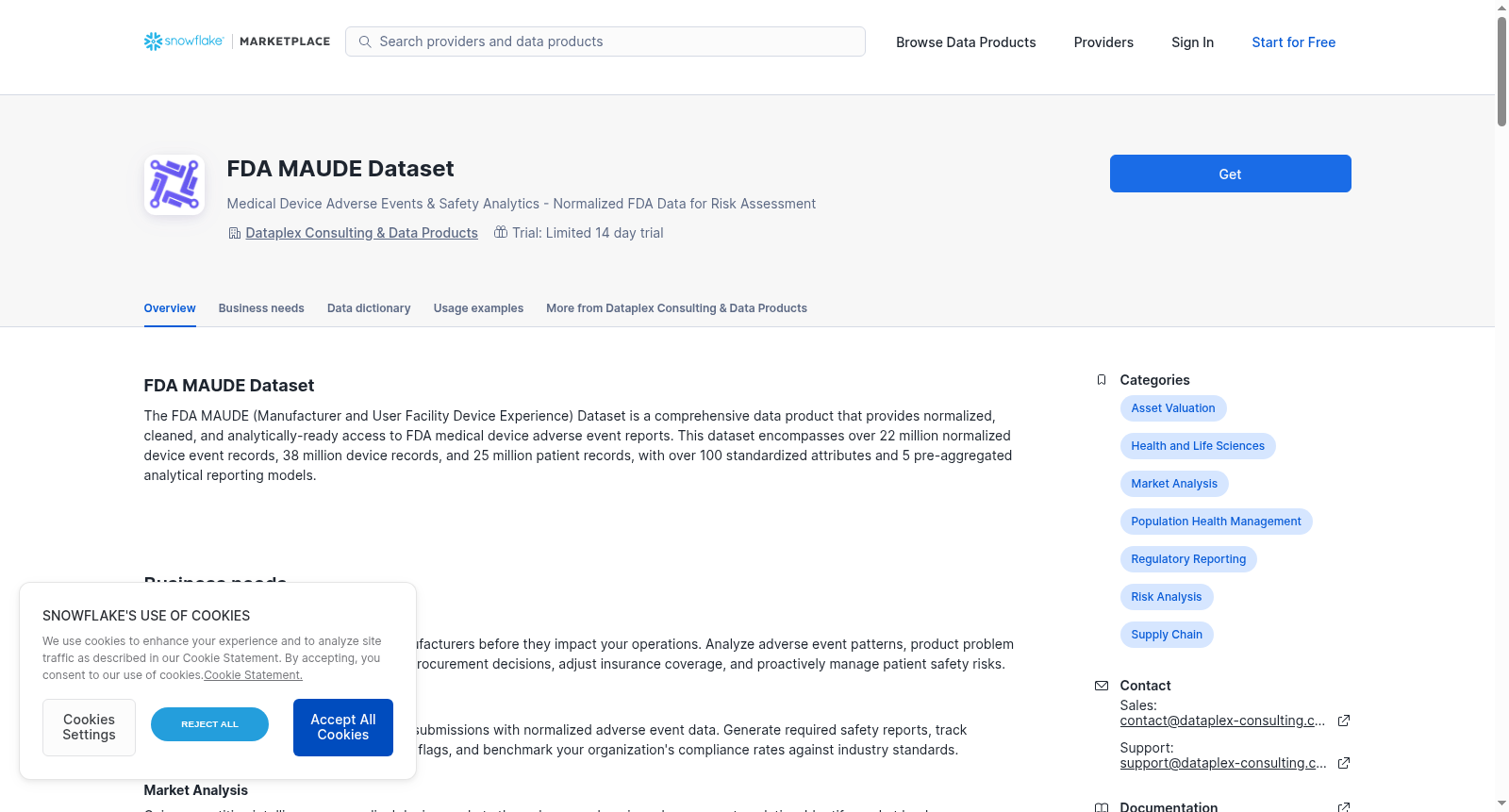This screenshot has height=812, width=1509.
Task: Click the "FDA MAUDE Dataset" page title
Action: [x=340, y=169]
